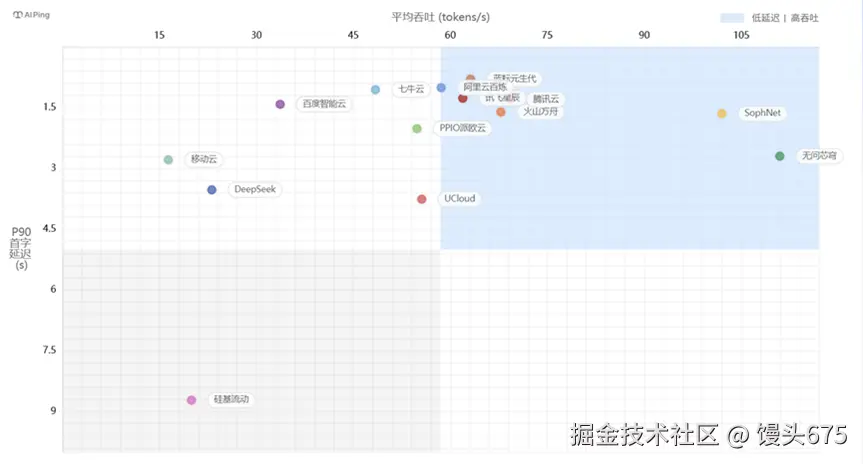
Task: Select the light-blue 七牛云 data point
Action: (375, 90)
